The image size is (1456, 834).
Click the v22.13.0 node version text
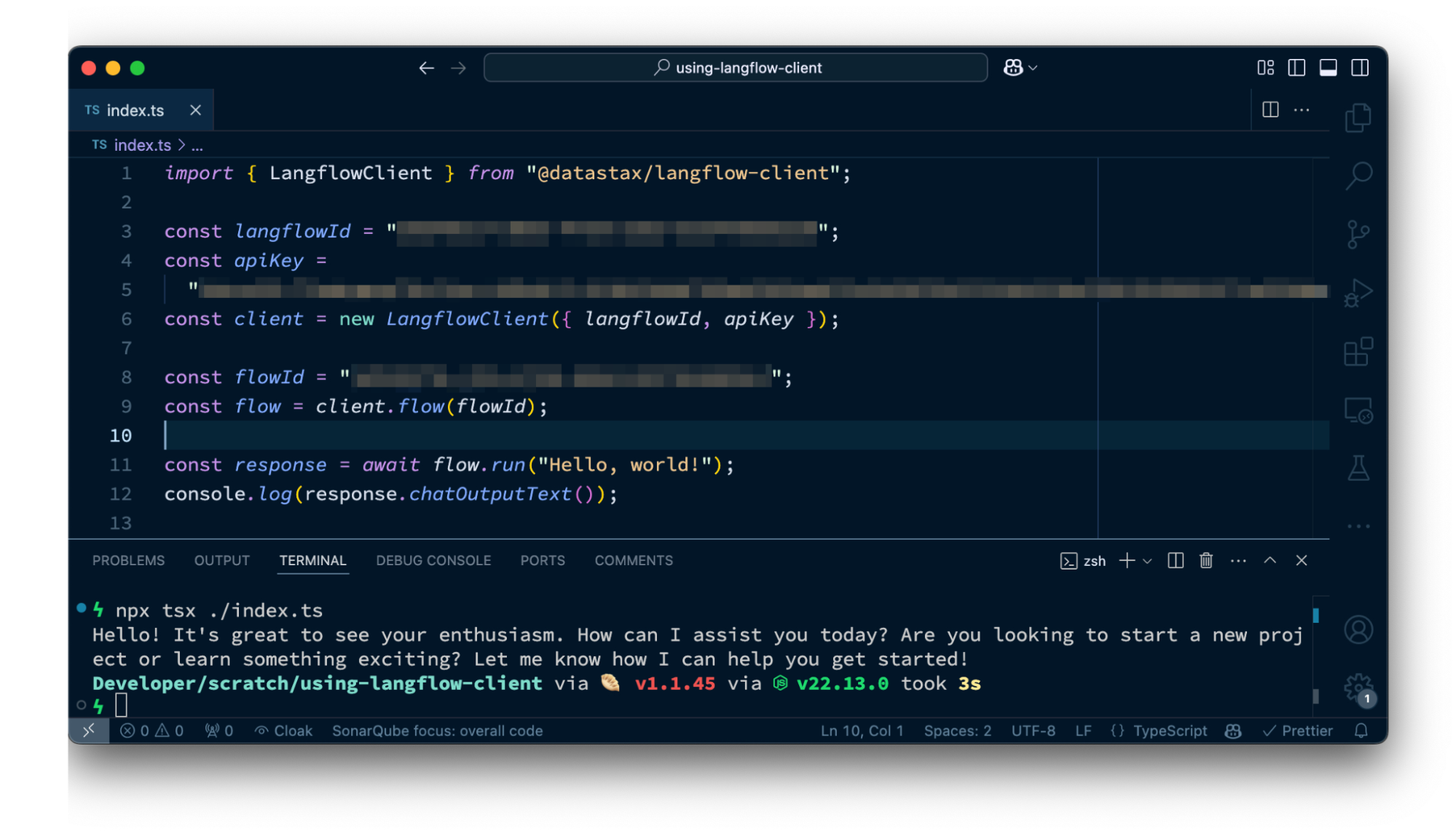coord(842,683)
